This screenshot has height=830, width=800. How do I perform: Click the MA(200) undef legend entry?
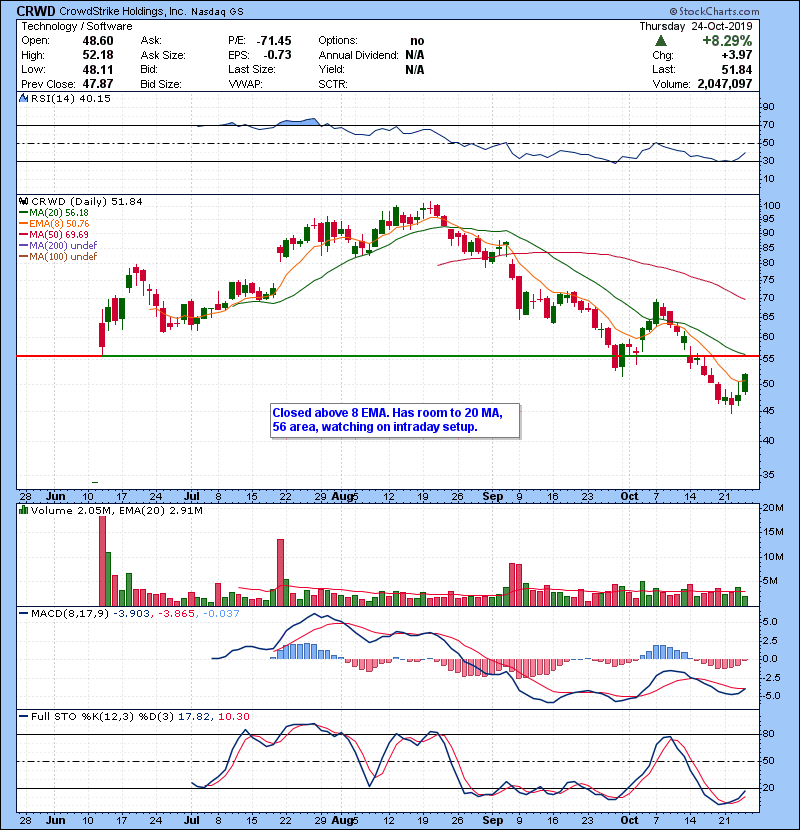(58, 246)
